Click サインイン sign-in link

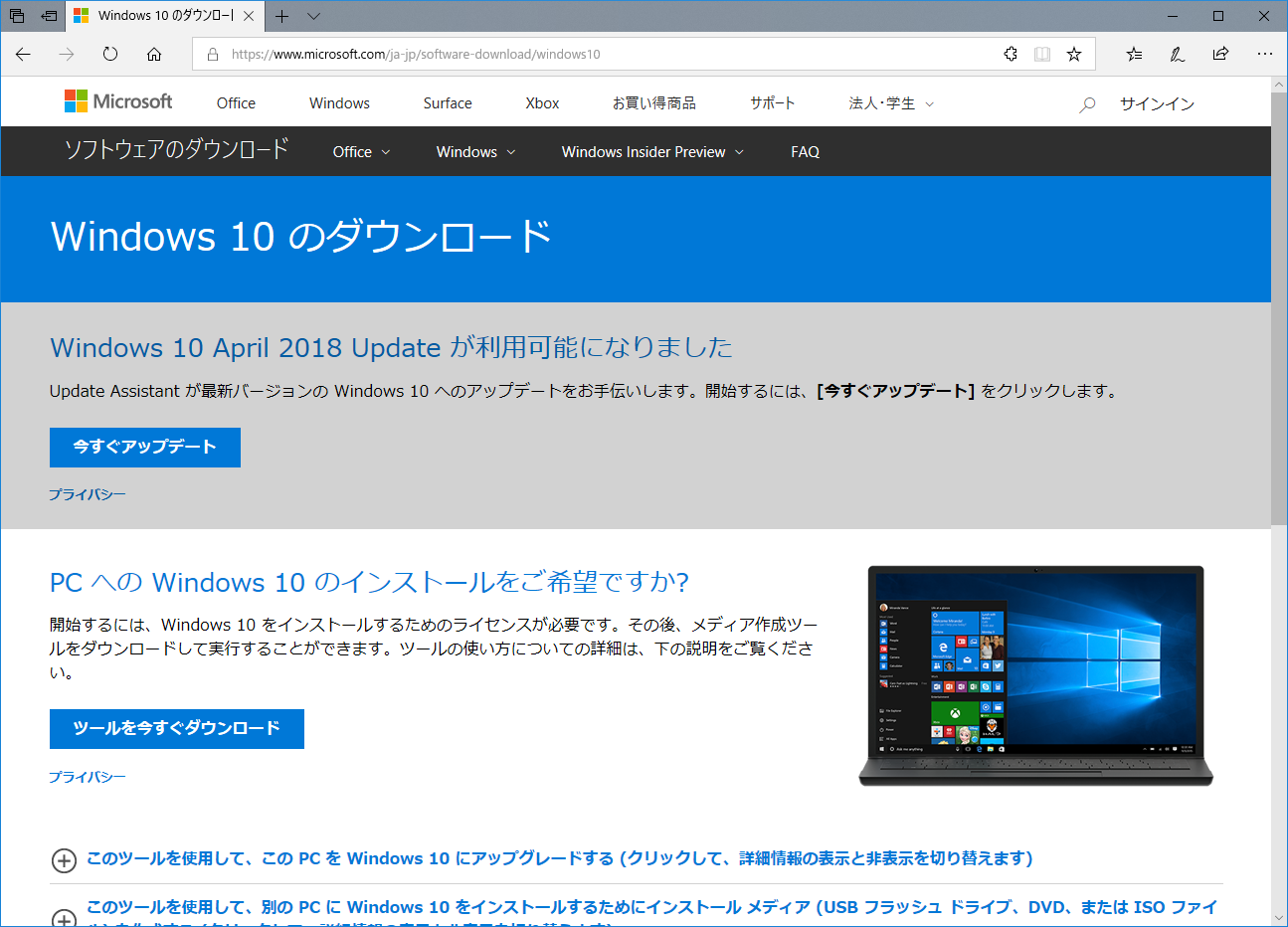(1157, 103)
